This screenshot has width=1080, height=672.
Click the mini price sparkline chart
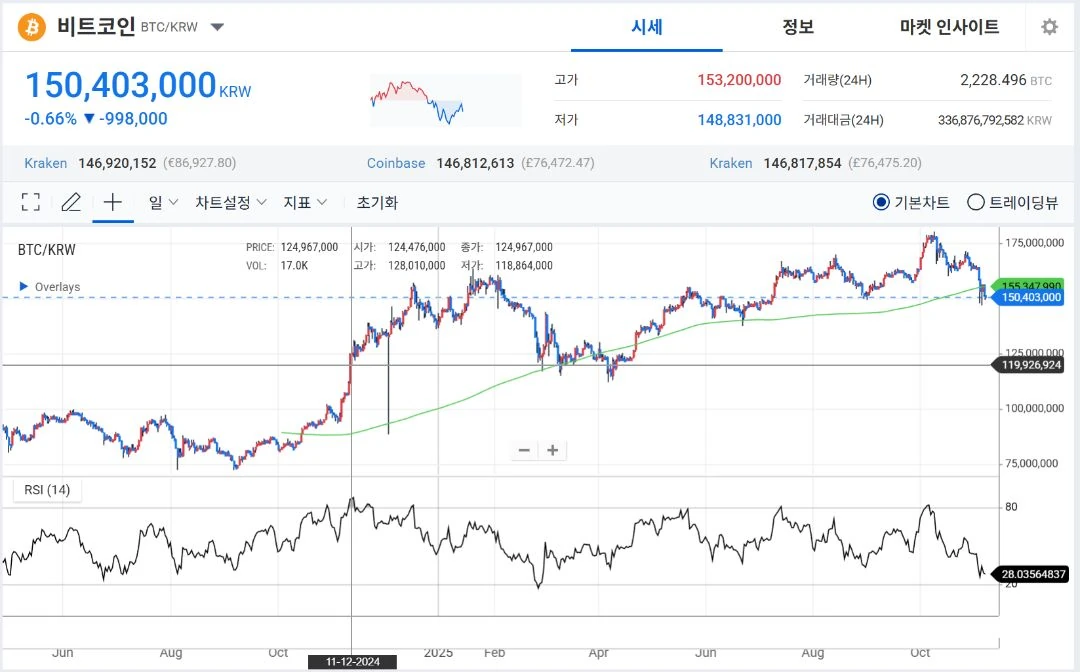tap(446, 101)
